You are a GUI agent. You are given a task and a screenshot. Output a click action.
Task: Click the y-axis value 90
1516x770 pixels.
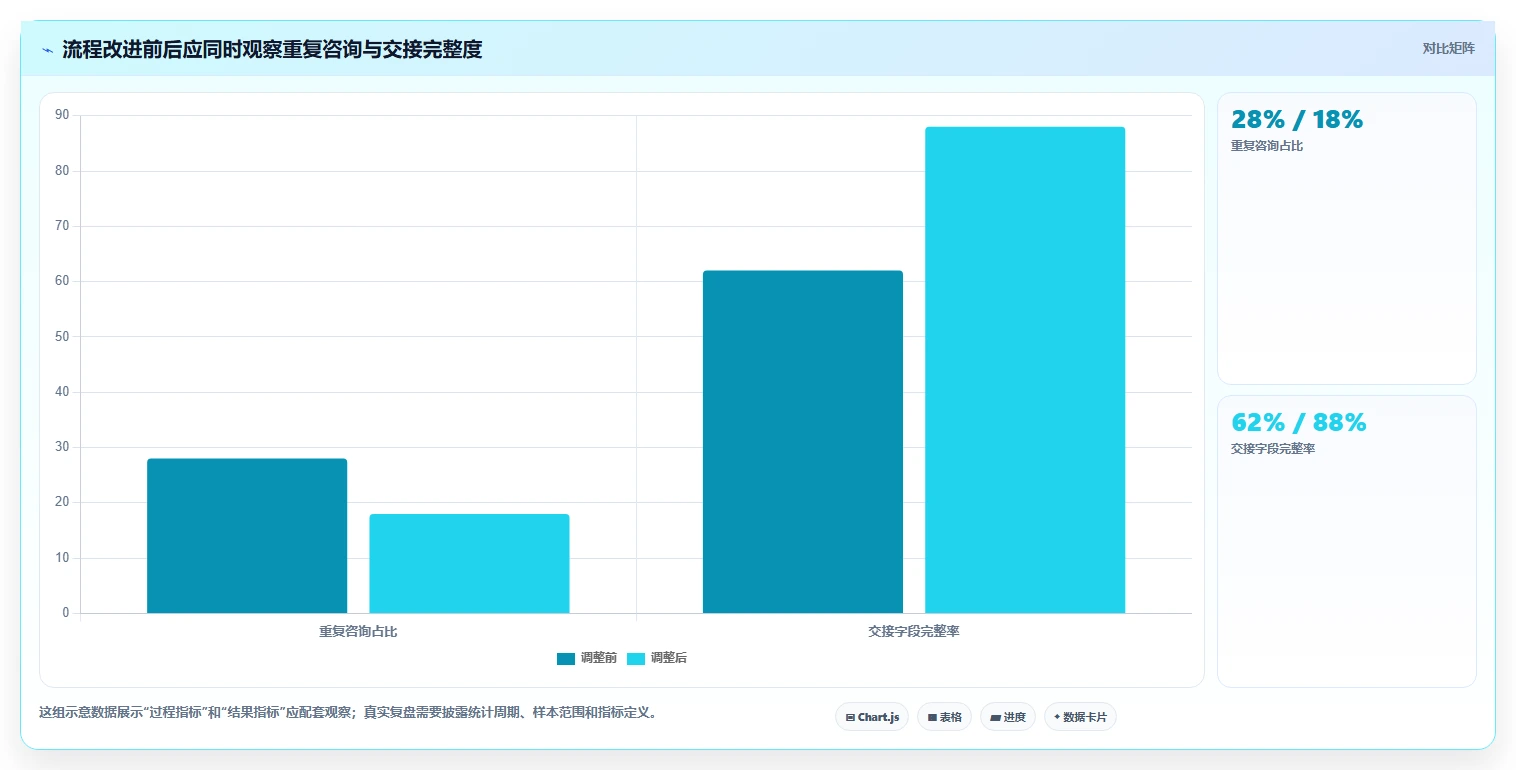pos(62,115)
